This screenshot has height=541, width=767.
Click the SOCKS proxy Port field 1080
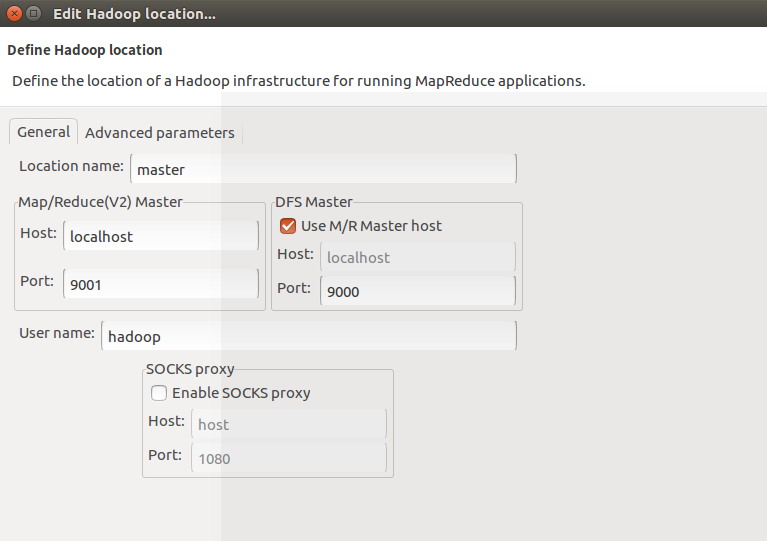289,458
